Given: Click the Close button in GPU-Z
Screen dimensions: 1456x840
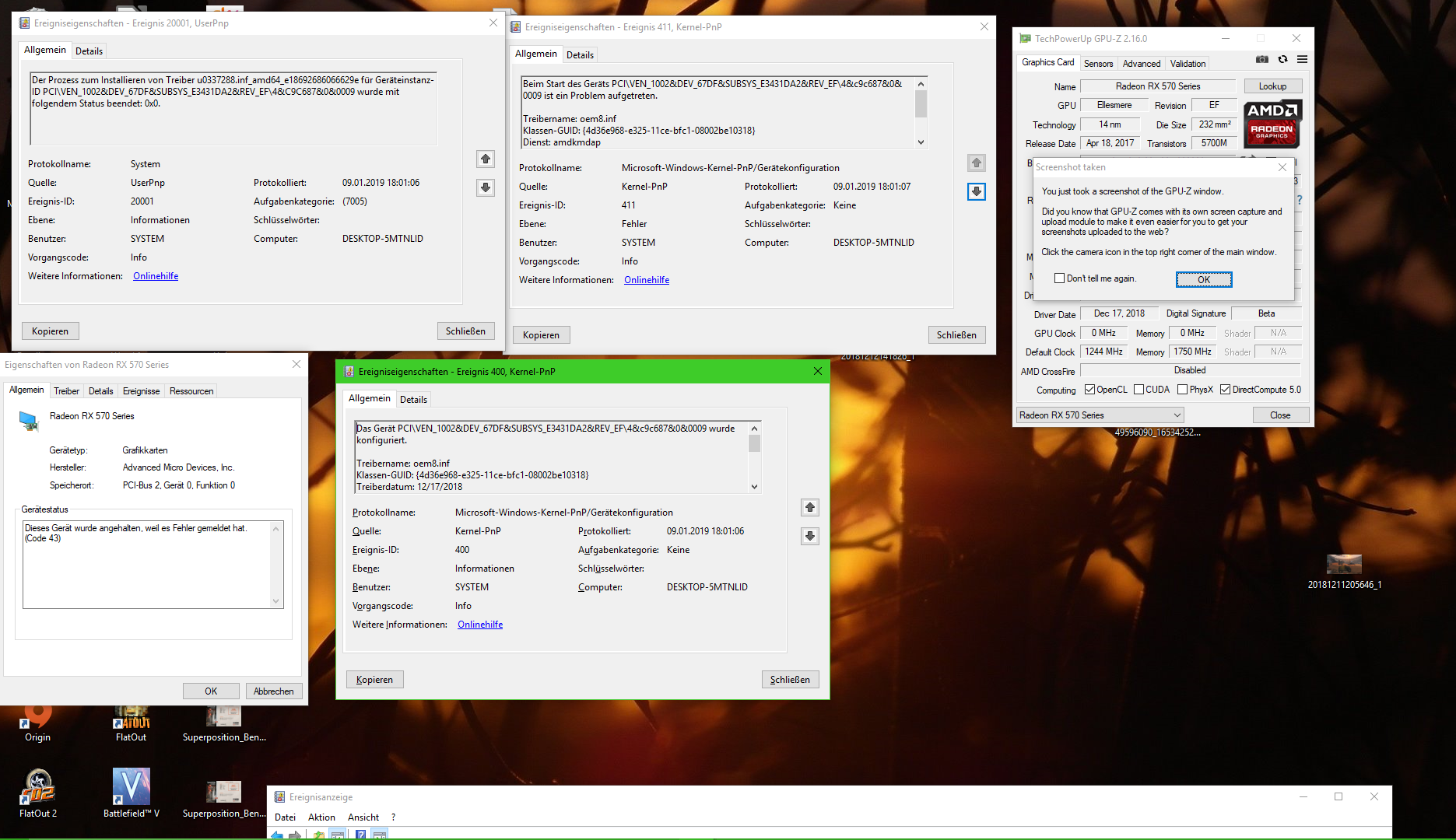Looking at the screenshot, I should (1280, 415).
